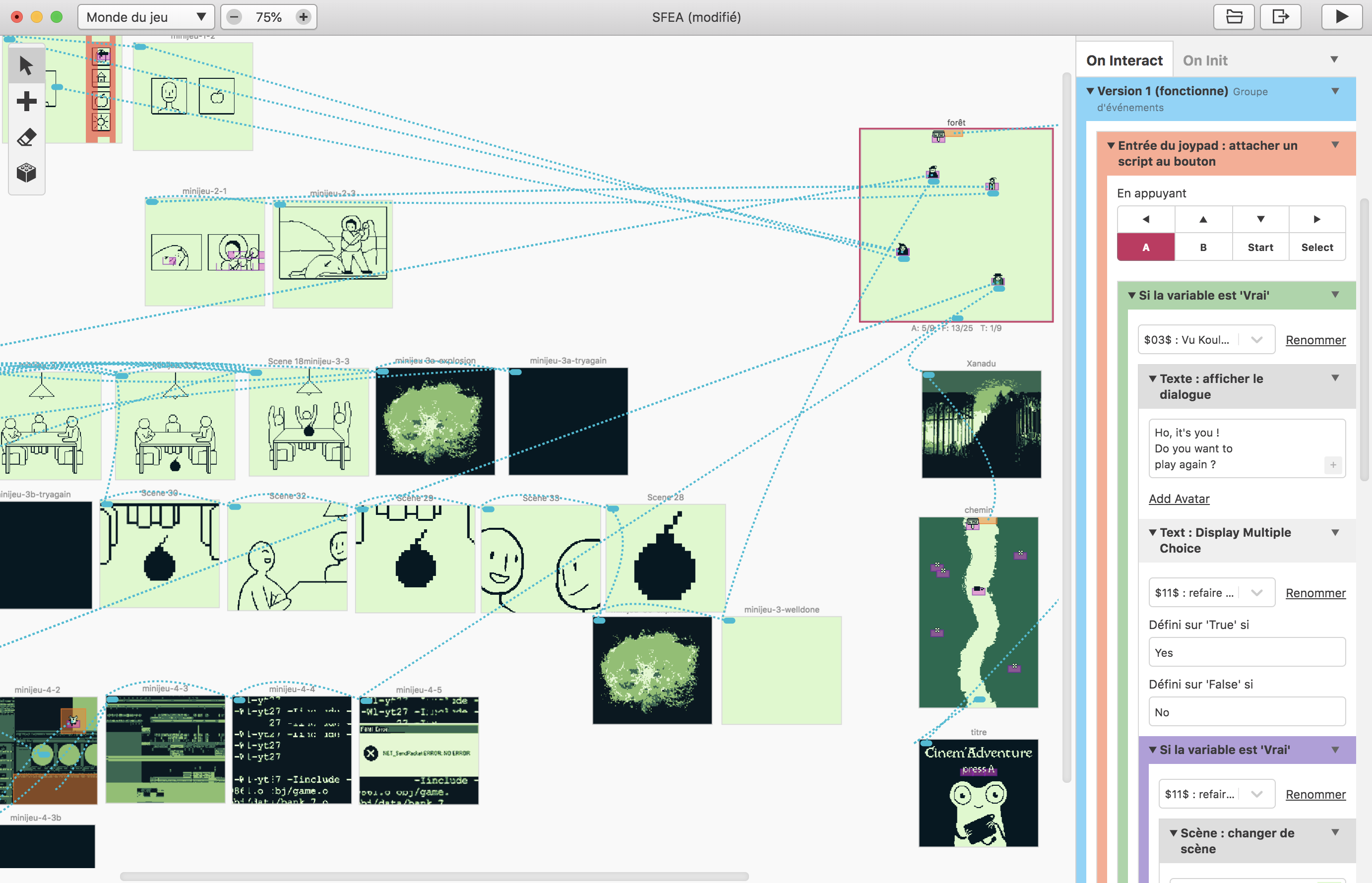Select the eraser tool
The image size is (1372, 883).
click(27, 138)
